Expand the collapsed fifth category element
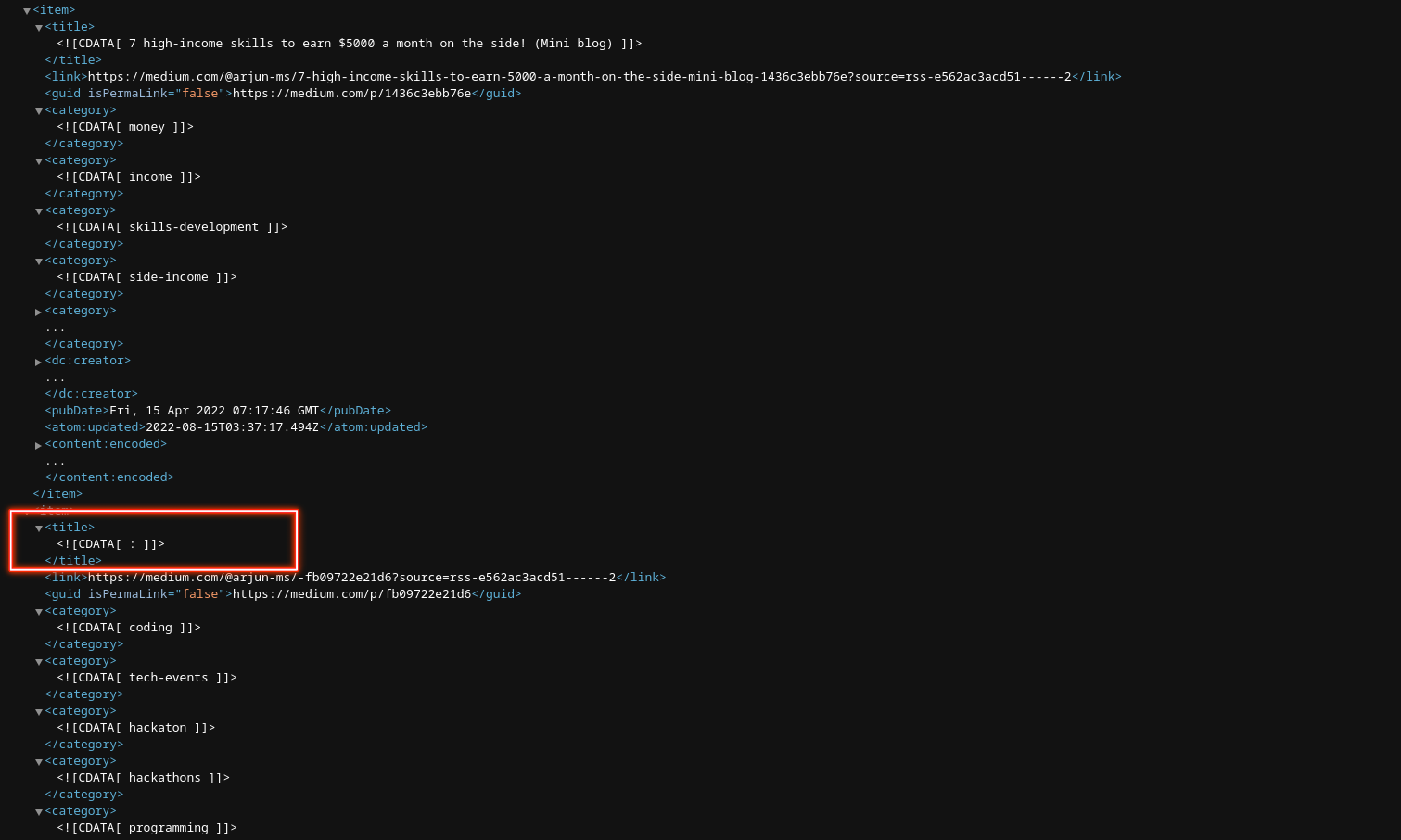 38,312
